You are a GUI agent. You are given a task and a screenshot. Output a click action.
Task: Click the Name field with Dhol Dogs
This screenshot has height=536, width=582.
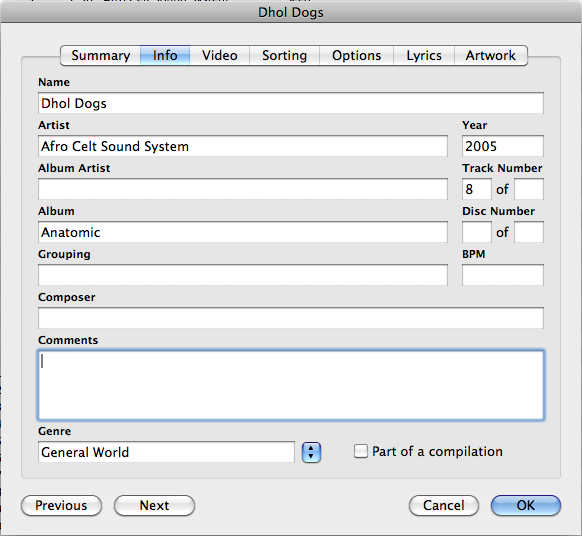291,103
